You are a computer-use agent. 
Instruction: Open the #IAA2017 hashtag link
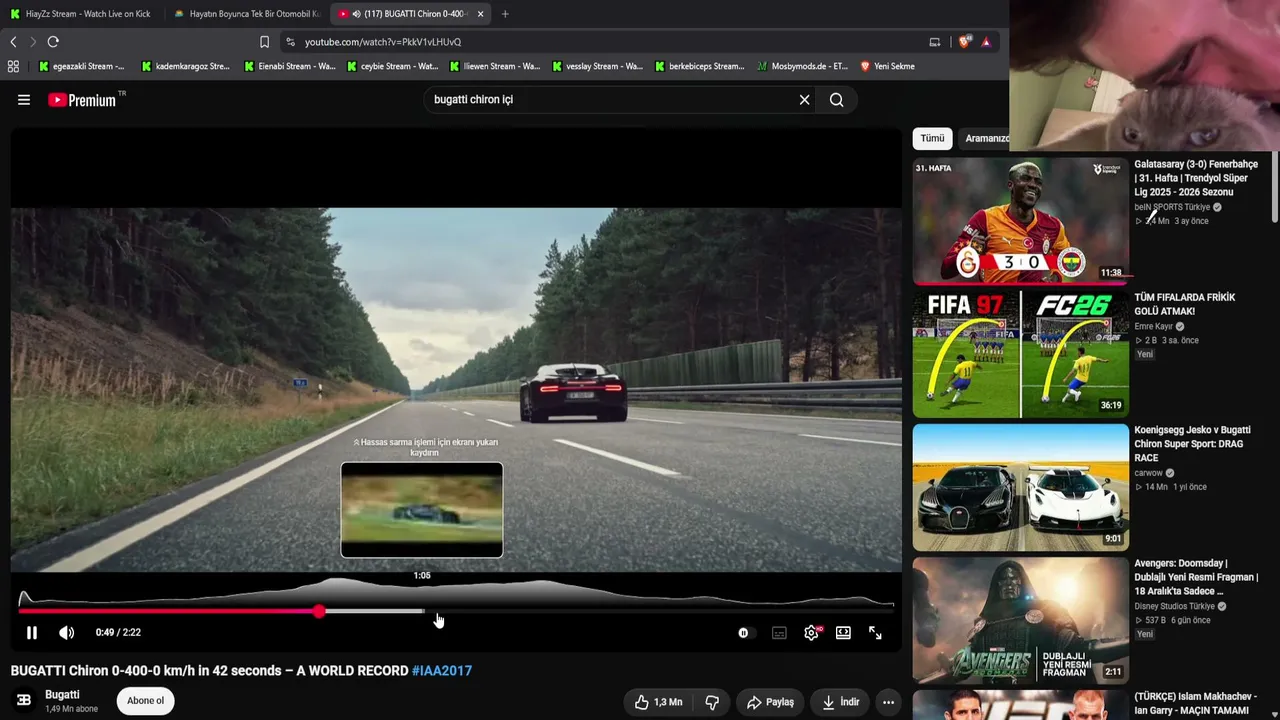click(442, 671)
